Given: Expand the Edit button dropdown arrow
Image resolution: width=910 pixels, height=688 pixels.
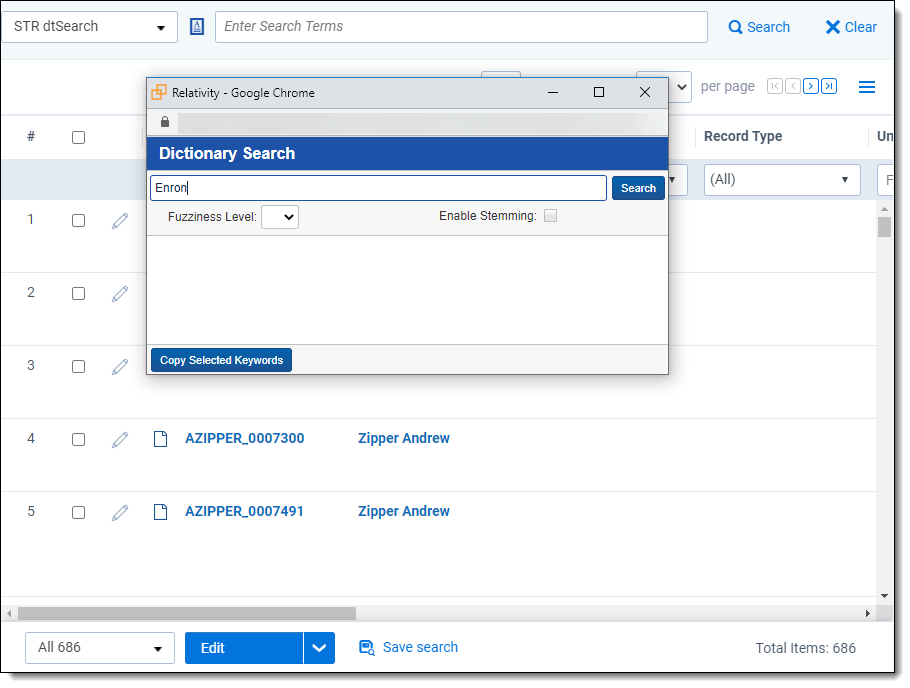Looking at the screenshot, I should 319,649.
